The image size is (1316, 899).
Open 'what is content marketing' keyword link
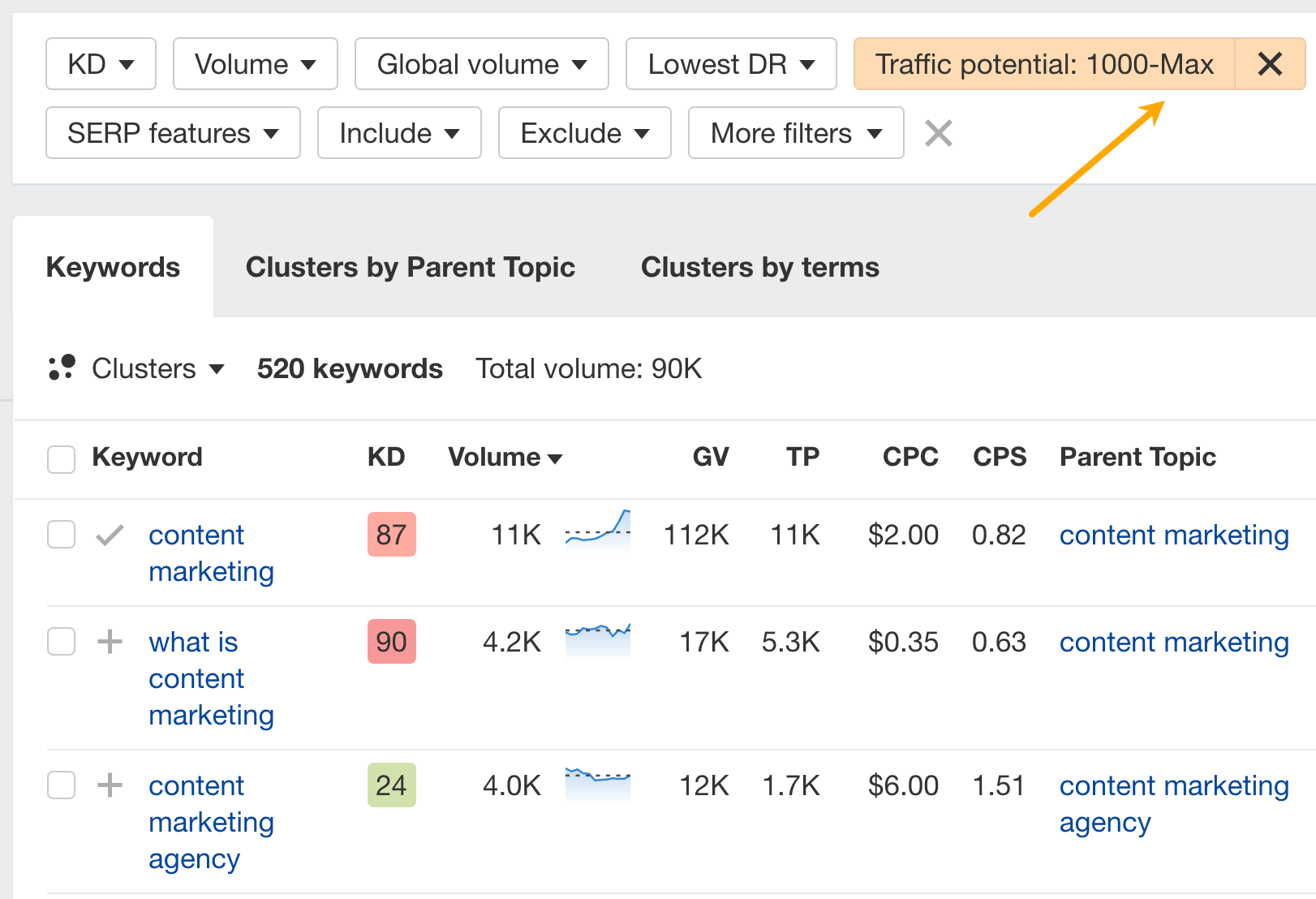(211, 678)
